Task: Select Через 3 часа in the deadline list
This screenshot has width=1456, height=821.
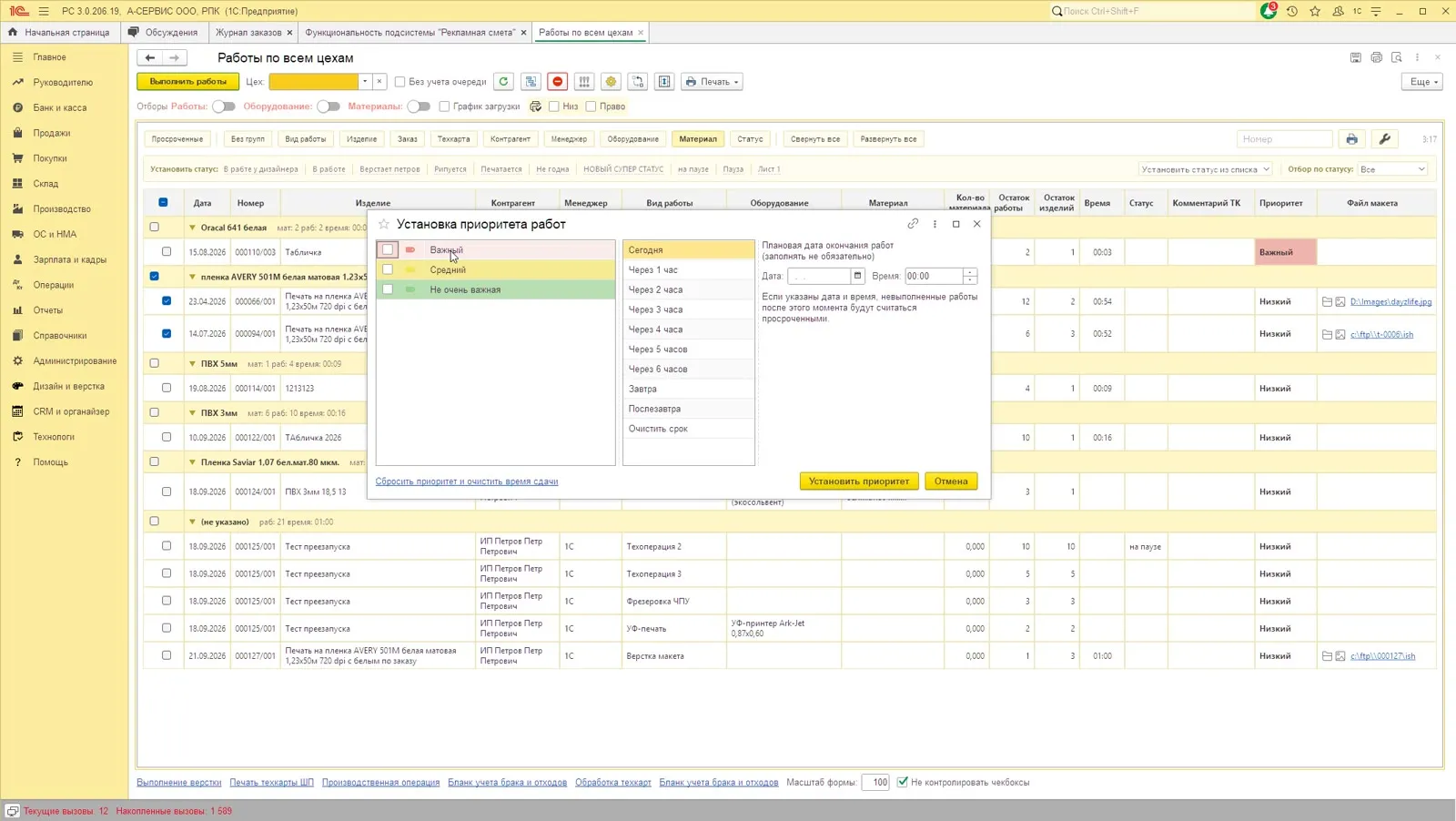Action: pos(688,309)
